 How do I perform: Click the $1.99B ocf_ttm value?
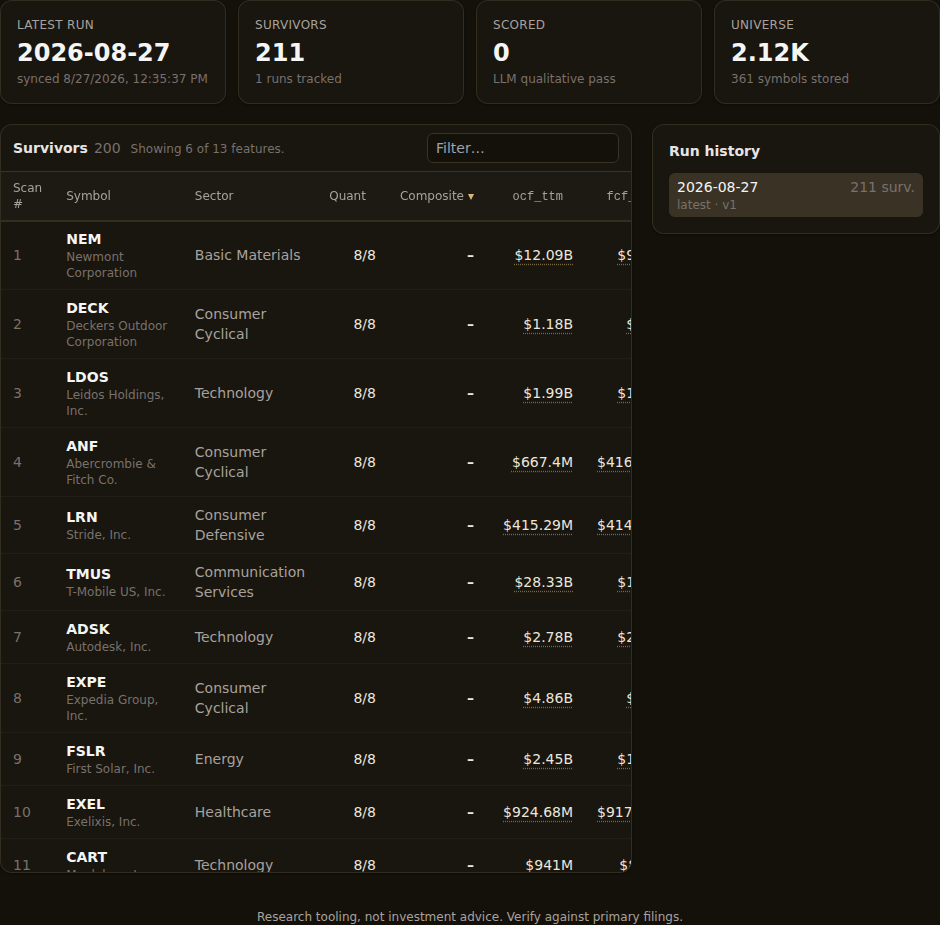[x=547, y=393]
